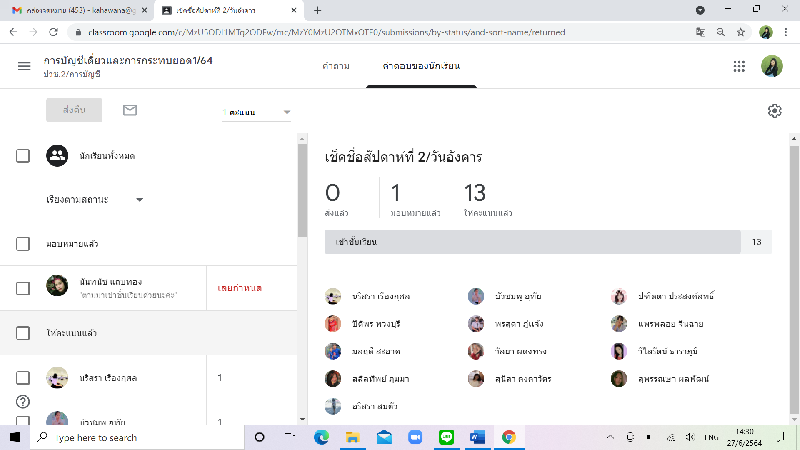Viewport: 800px width, 450px height.
Task: Open the points value dropdown
Action: click(256, 112)
